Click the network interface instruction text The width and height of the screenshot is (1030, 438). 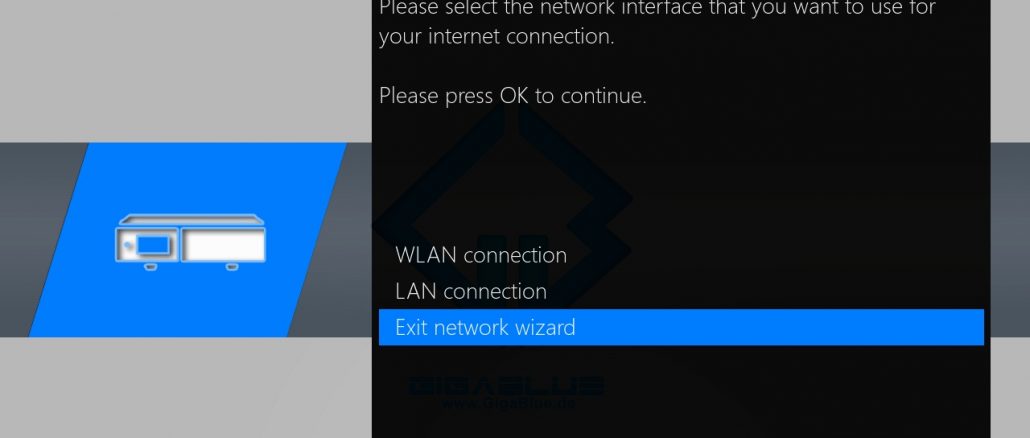click(657, 8)
